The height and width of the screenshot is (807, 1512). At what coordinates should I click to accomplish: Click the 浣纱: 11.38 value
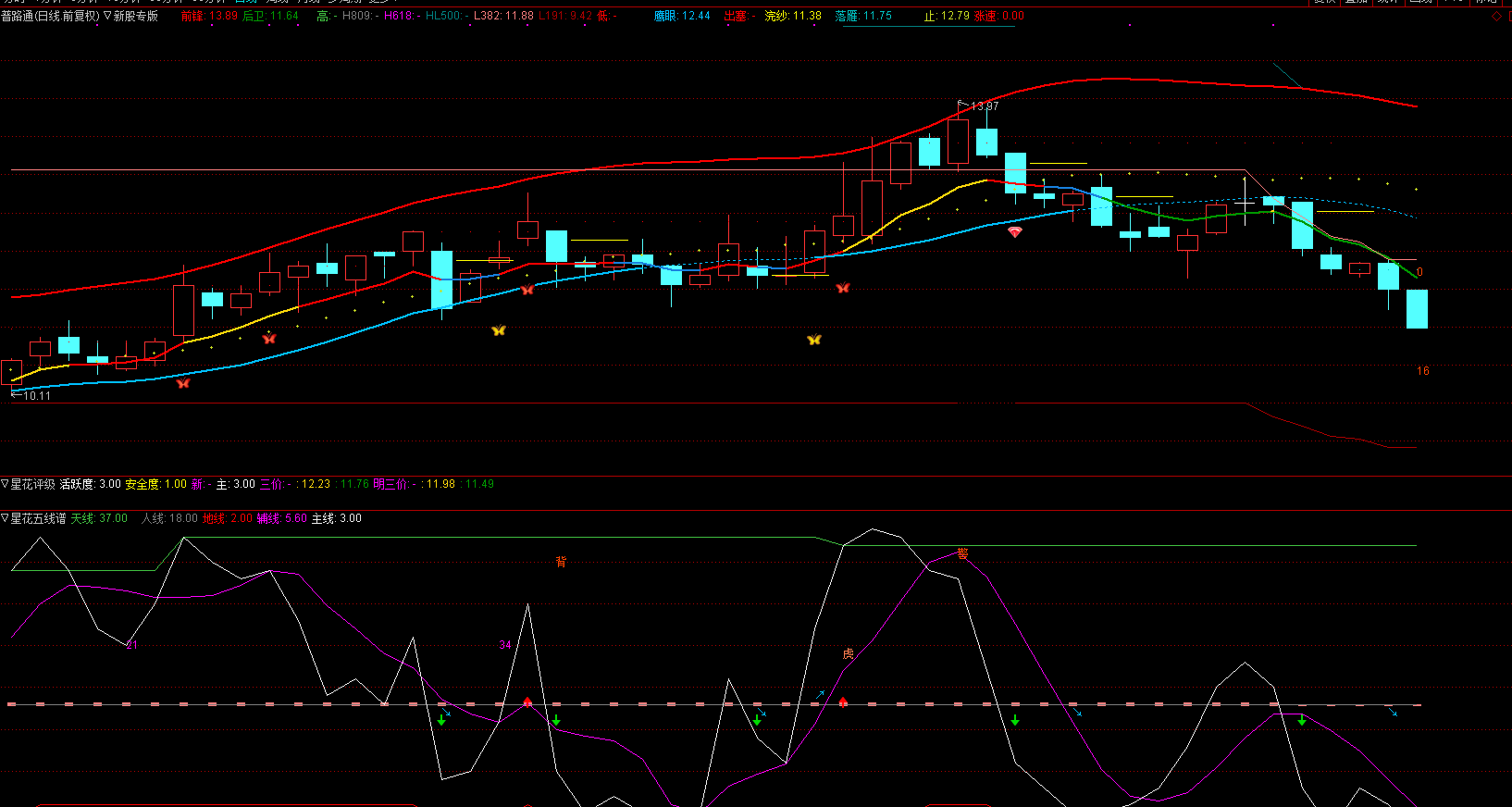pos(793,16)
